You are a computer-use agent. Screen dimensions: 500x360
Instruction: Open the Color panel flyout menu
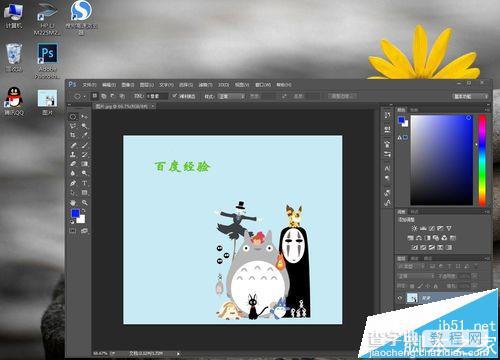tap(487, 110)
